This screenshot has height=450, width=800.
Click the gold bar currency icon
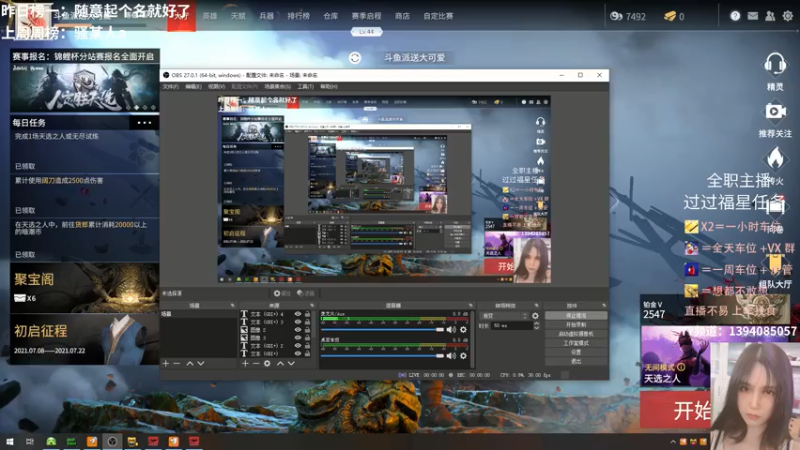[x=670, y=16]
